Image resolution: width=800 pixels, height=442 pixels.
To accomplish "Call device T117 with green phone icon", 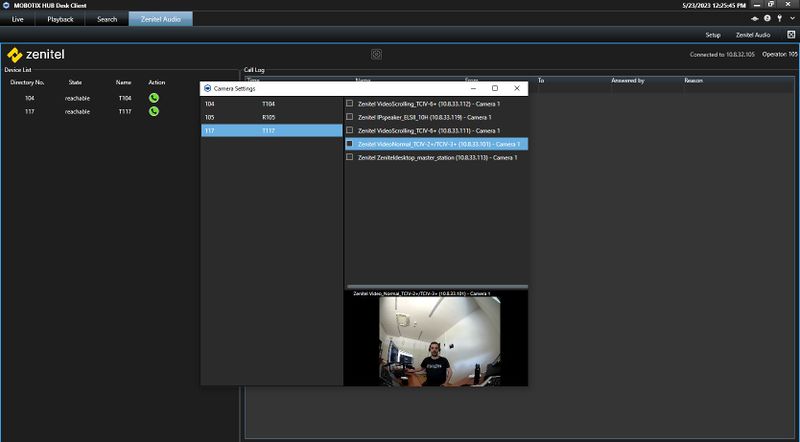I will (x=154, y=112).
